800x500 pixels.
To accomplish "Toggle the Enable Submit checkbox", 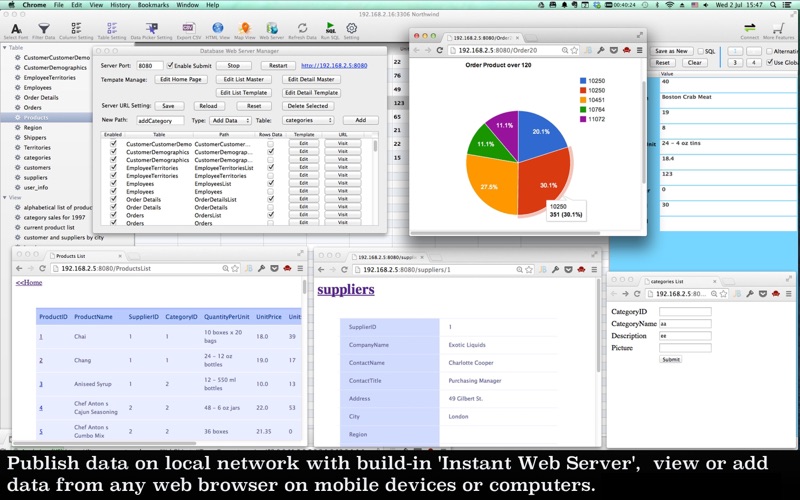I will (170, 65).
